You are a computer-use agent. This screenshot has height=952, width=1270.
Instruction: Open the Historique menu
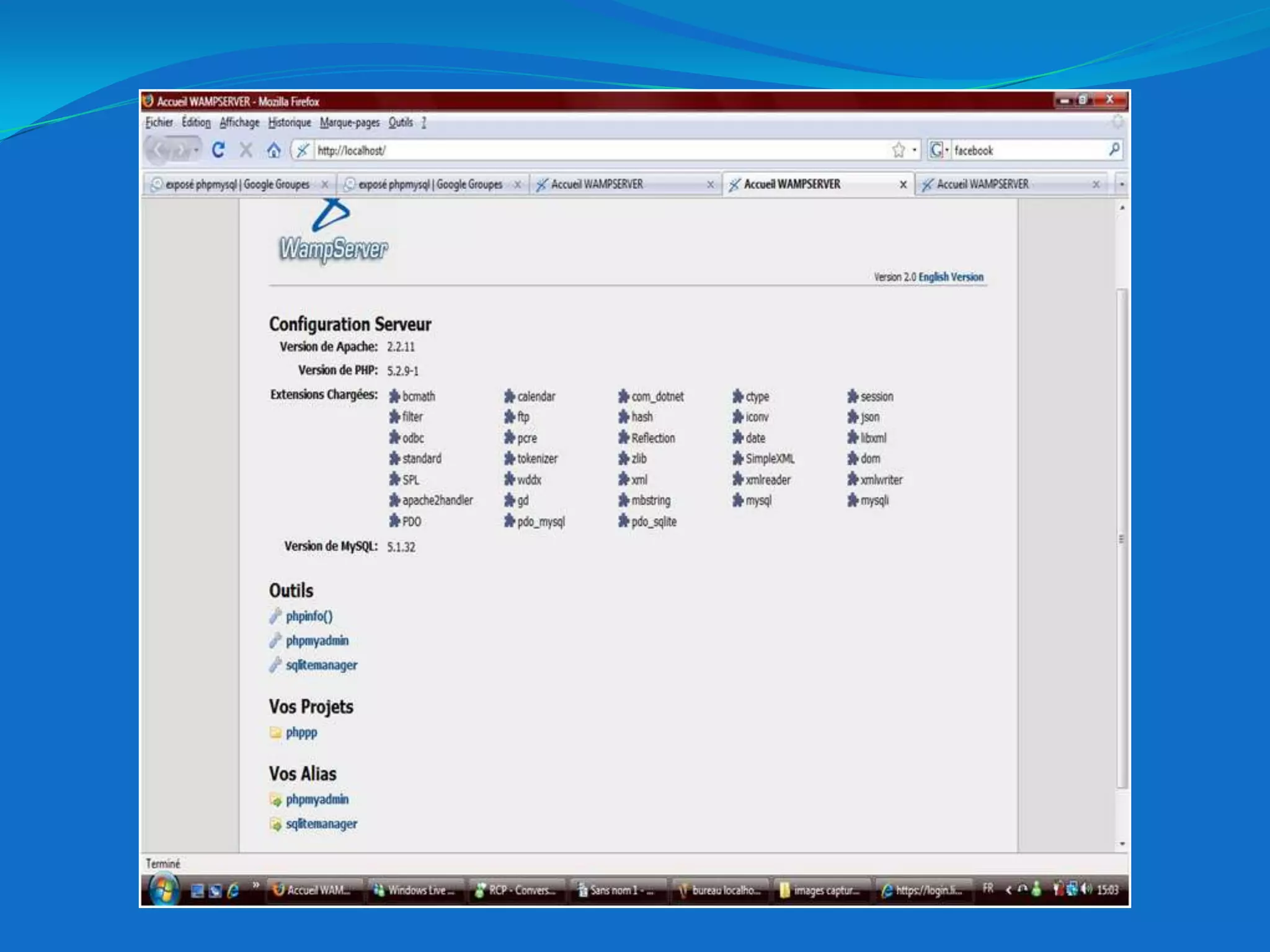click(290, 123)
